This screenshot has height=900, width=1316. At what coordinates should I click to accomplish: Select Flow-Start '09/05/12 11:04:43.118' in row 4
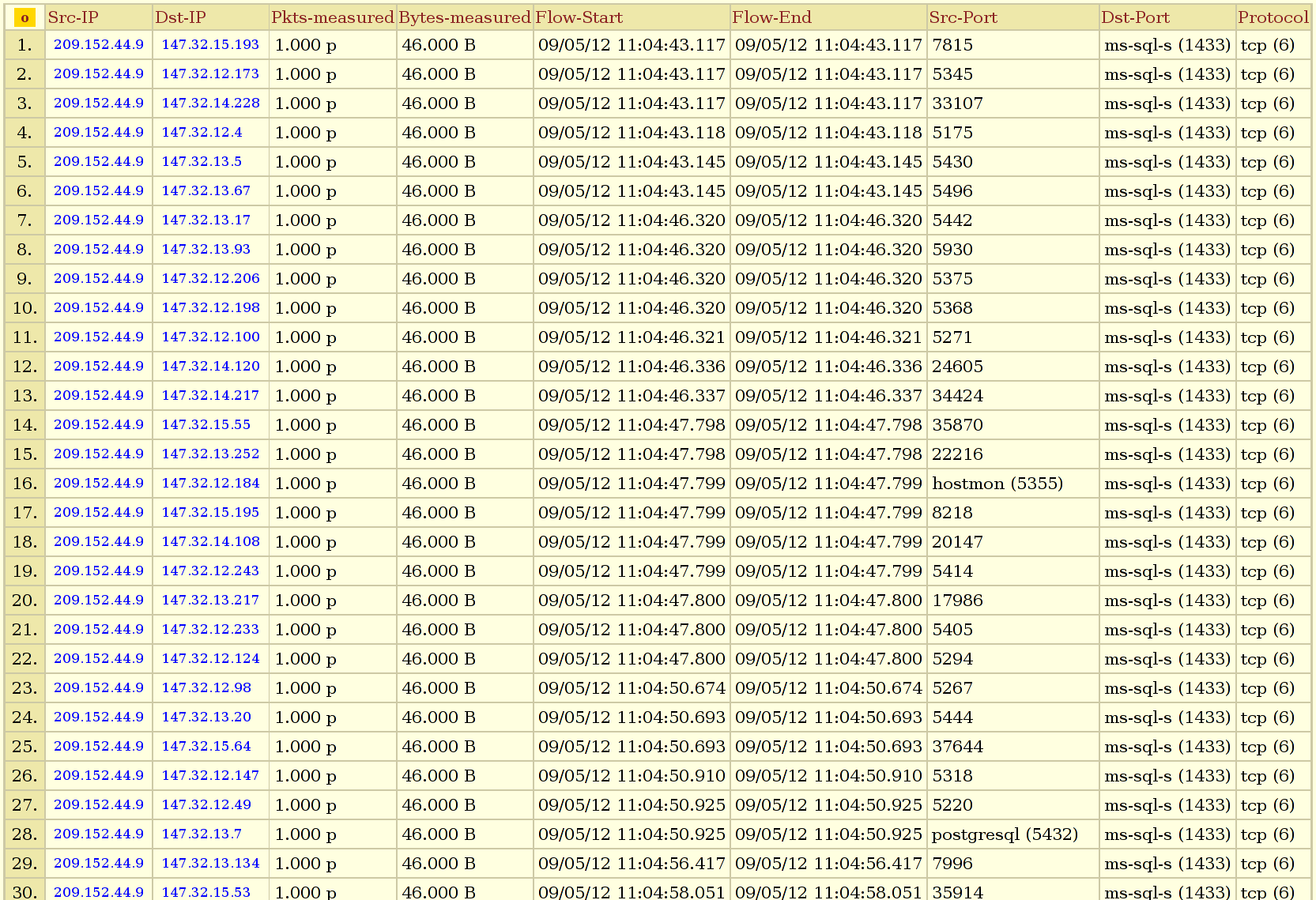pyautogui.click(x=632, y=133)
